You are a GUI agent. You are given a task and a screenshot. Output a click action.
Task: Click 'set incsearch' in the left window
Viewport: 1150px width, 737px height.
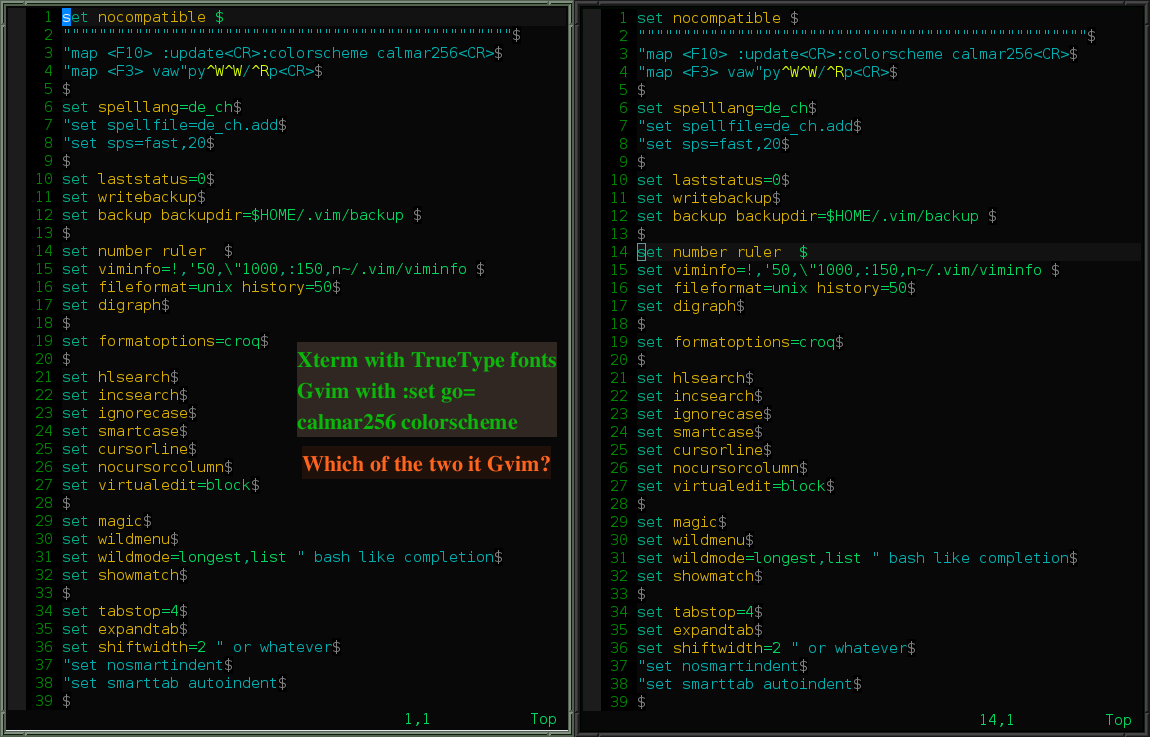(121, 395)
